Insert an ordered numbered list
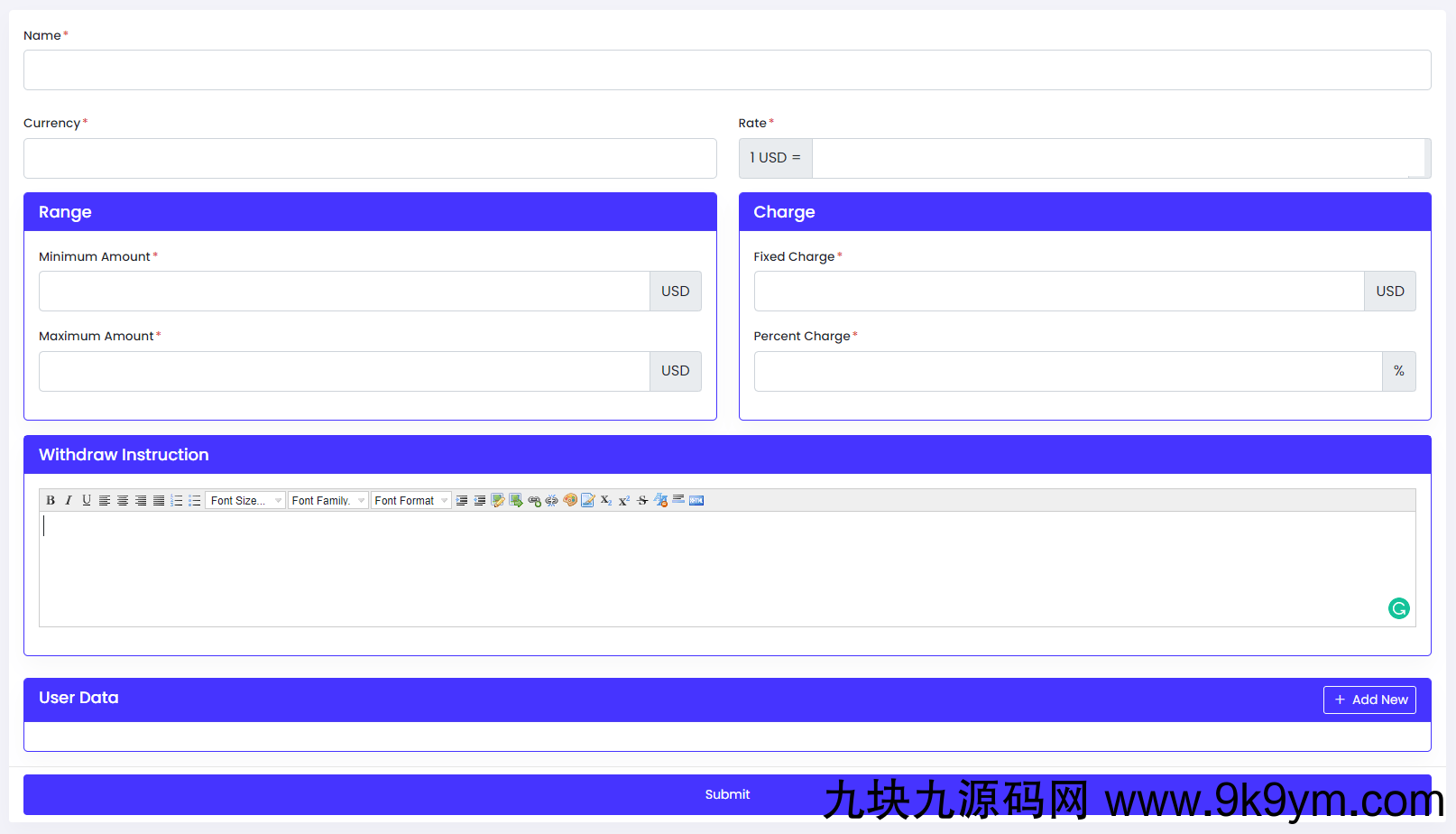This screenshot has height=834, width=1456. click(x=177, y=501)
